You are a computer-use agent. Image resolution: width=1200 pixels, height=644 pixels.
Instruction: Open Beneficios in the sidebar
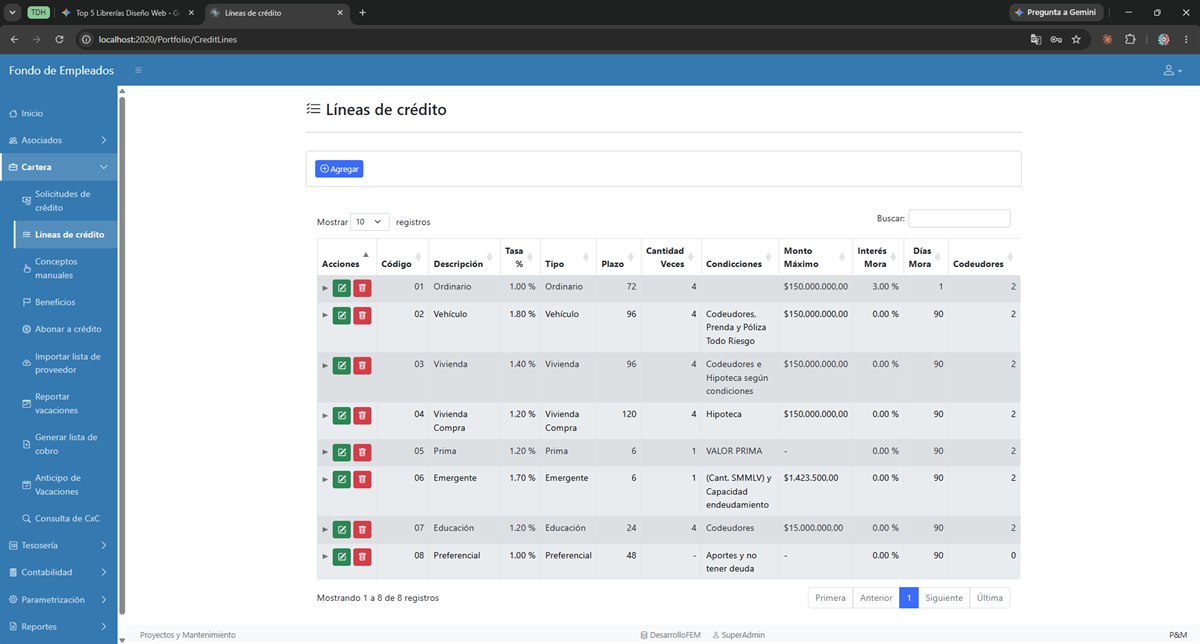click(65, 302)
